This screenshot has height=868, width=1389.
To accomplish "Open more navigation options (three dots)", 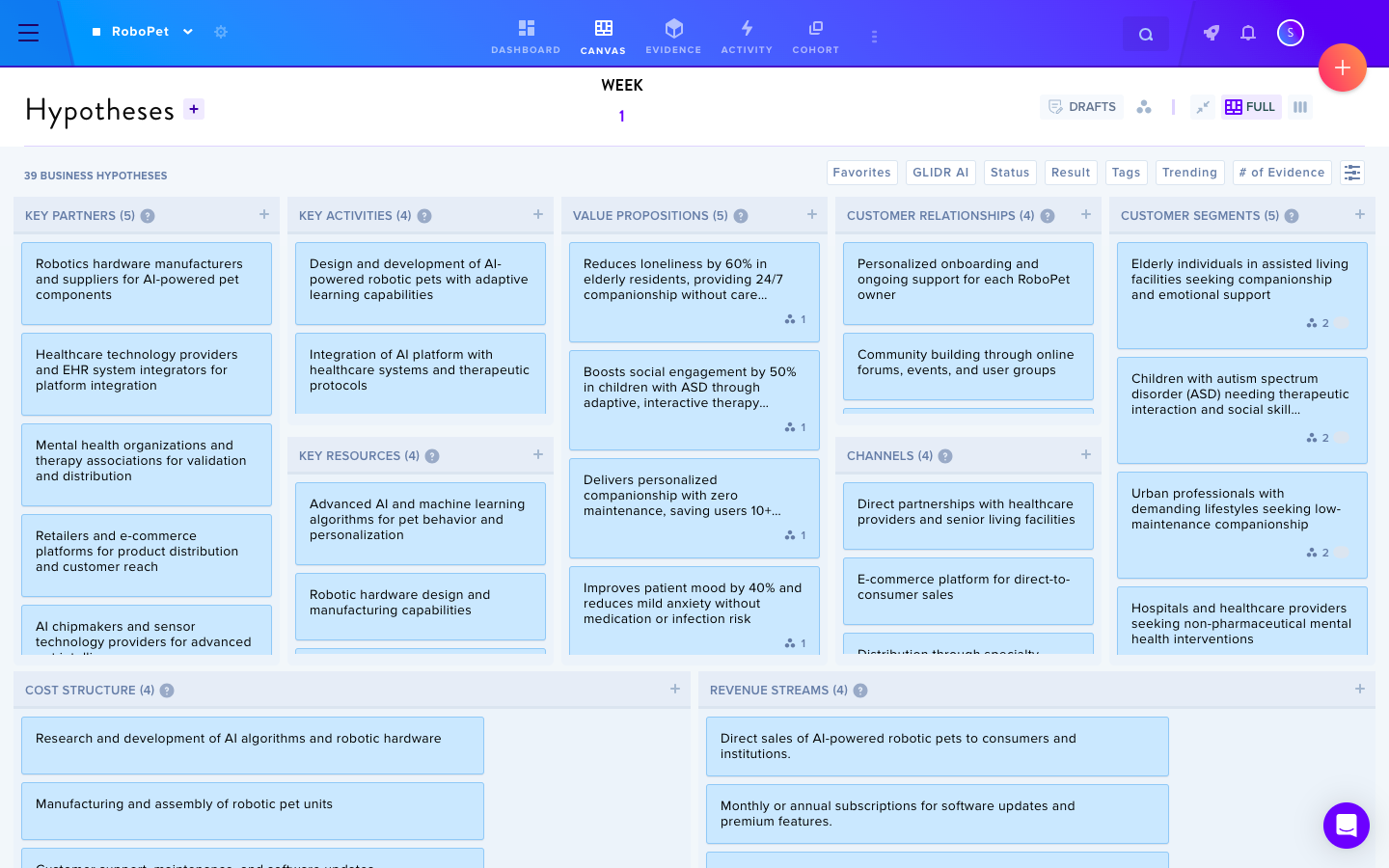I will tap(874, 37).
